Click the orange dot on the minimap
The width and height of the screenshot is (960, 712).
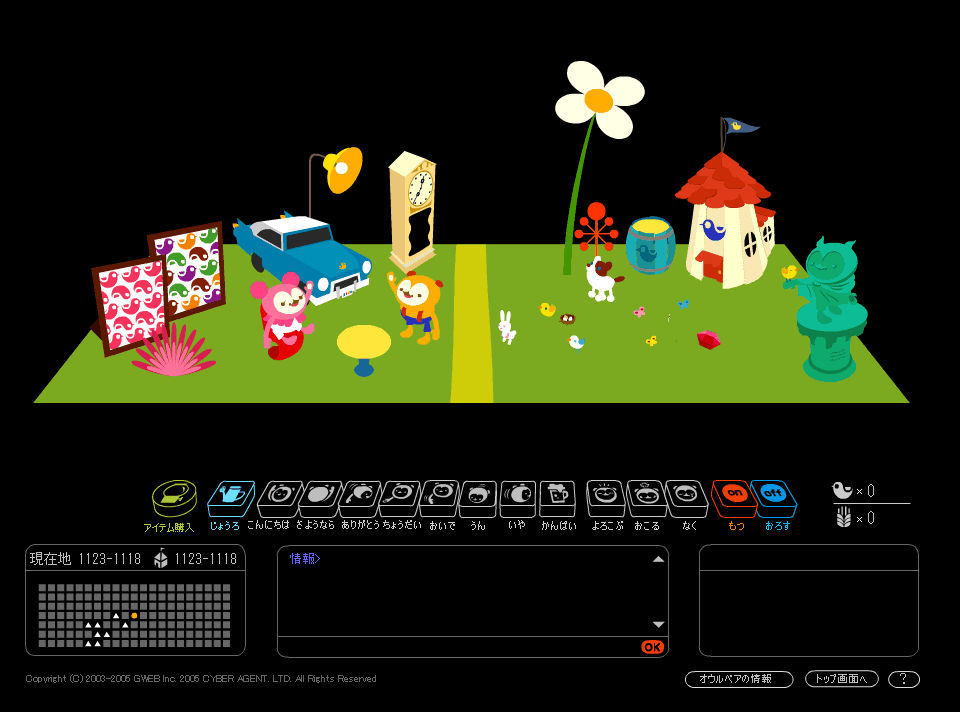coord(134,616)
